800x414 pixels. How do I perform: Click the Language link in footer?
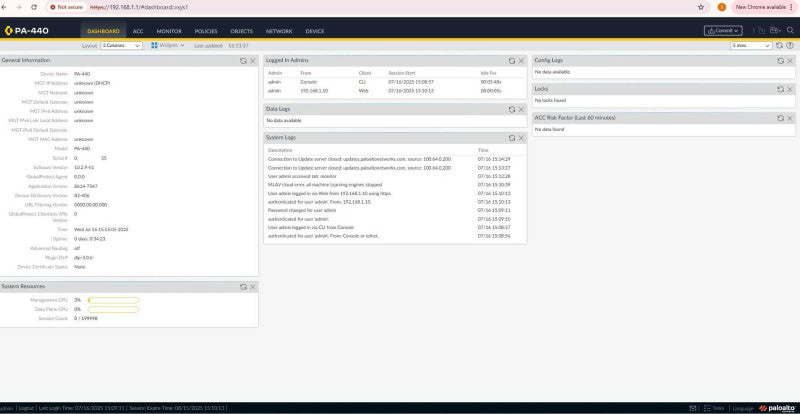743,408
